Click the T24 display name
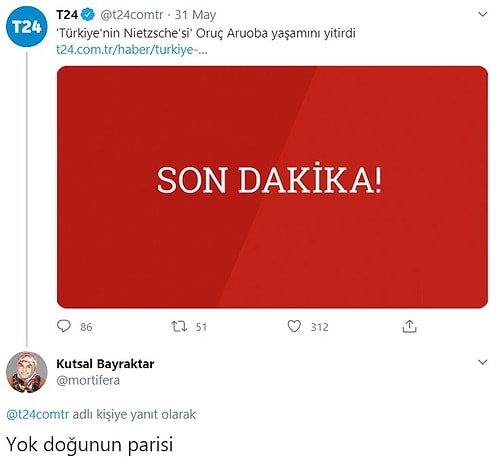Image resolution: width=500 pixels, height=471 pixels. tap(67, 15)
